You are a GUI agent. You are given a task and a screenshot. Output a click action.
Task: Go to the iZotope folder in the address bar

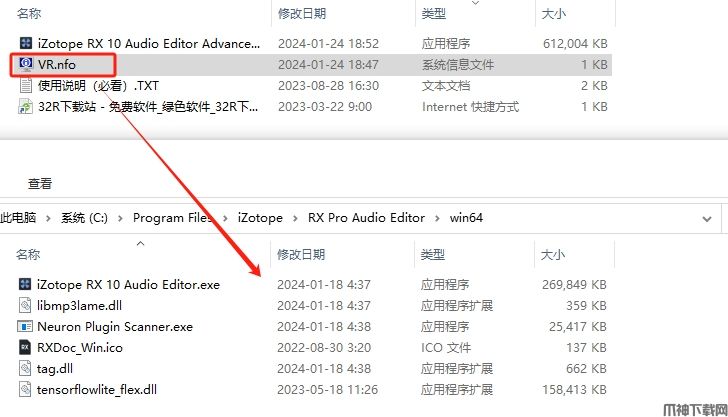(x=260, y=218)
